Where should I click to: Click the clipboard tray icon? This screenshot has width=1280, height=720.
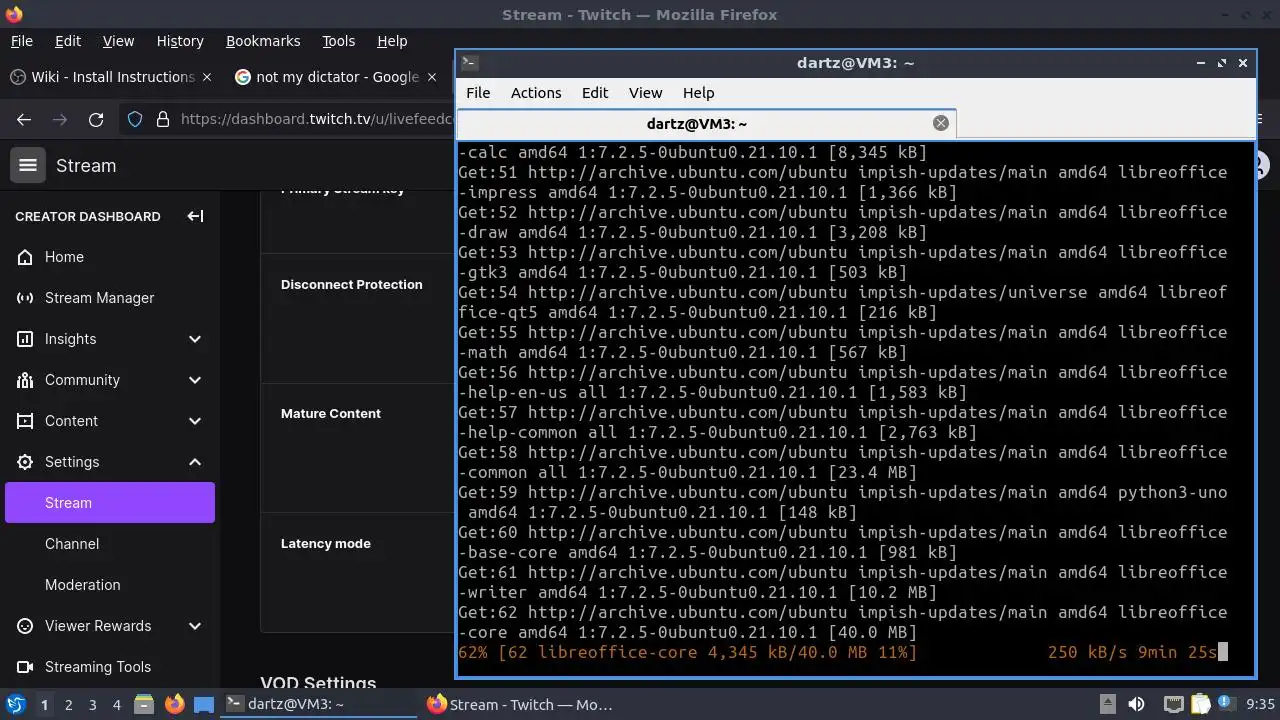(1200, 705)
